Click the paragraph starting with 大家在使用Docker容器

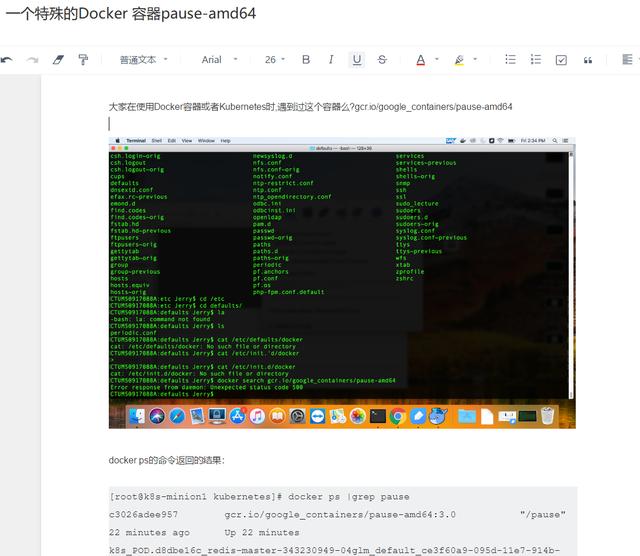point(310,107)
